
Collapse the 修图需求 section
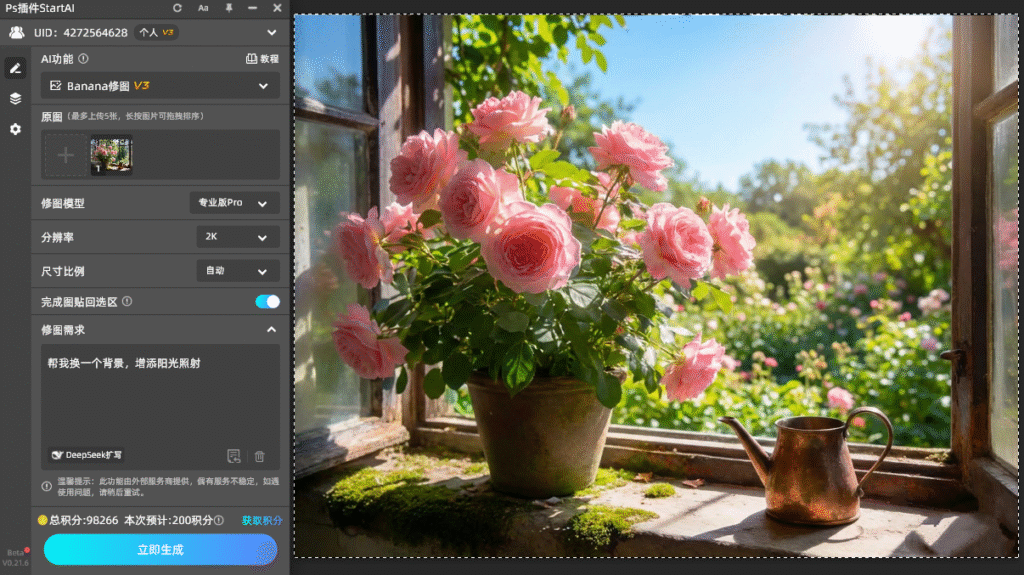coord(271,329)
